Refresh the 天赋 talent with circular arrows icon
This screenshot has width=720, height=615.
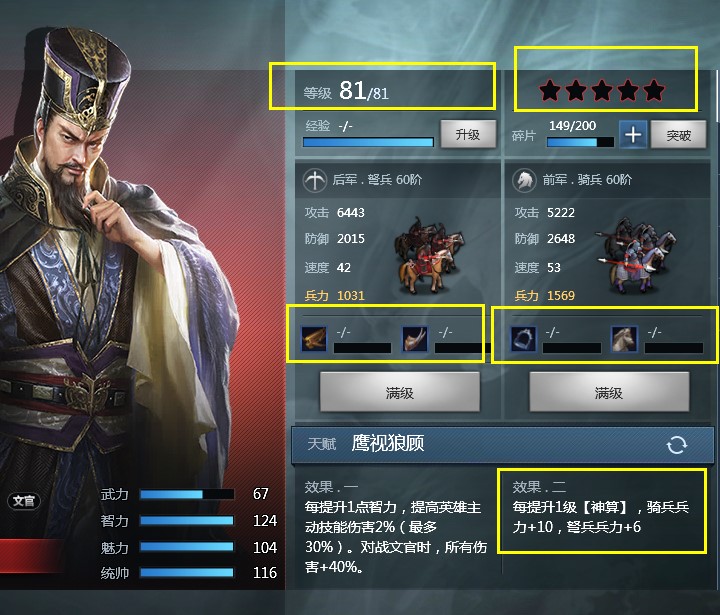(677, 445)
